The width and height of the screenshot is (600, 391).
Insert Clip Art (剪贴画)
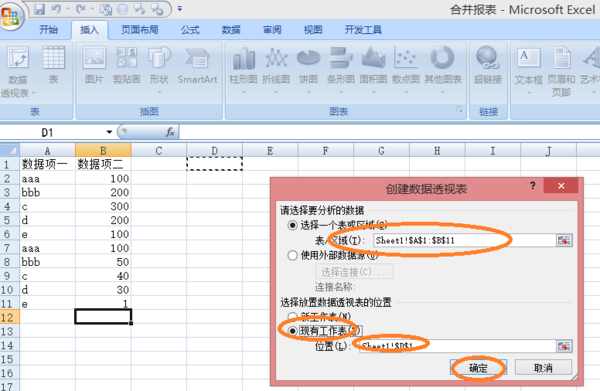(x=127, y=65)
